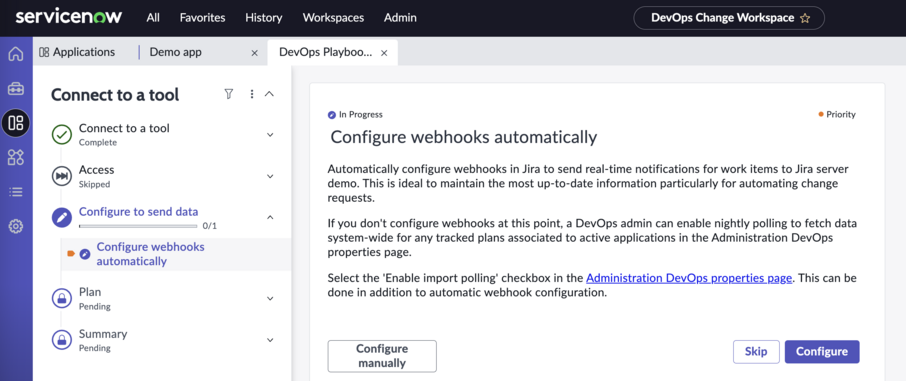Screen dimensions: 906x381
Task: Click the Configure to send data label
Action: click(139, 212)
